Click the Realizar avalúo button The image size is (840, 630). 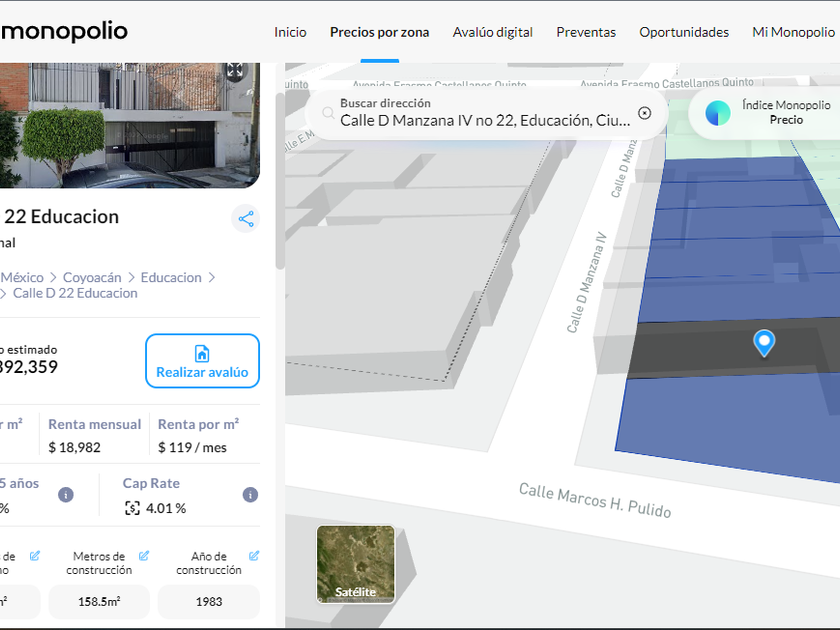202,361
